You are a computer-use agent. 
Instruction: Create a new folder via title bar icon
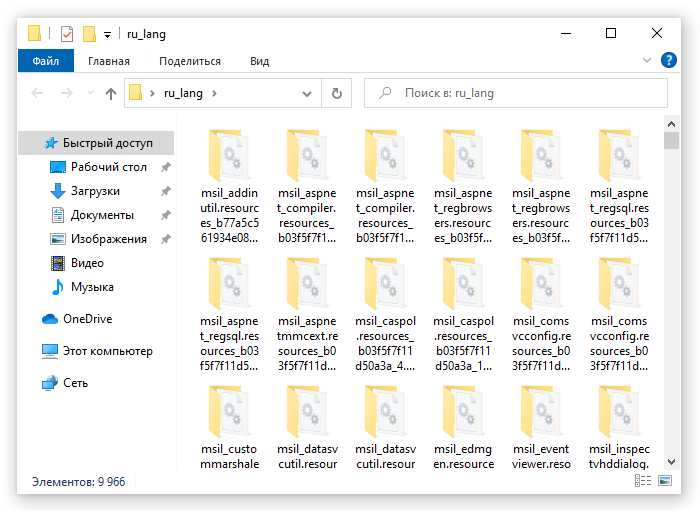click(x=89, y=33)
